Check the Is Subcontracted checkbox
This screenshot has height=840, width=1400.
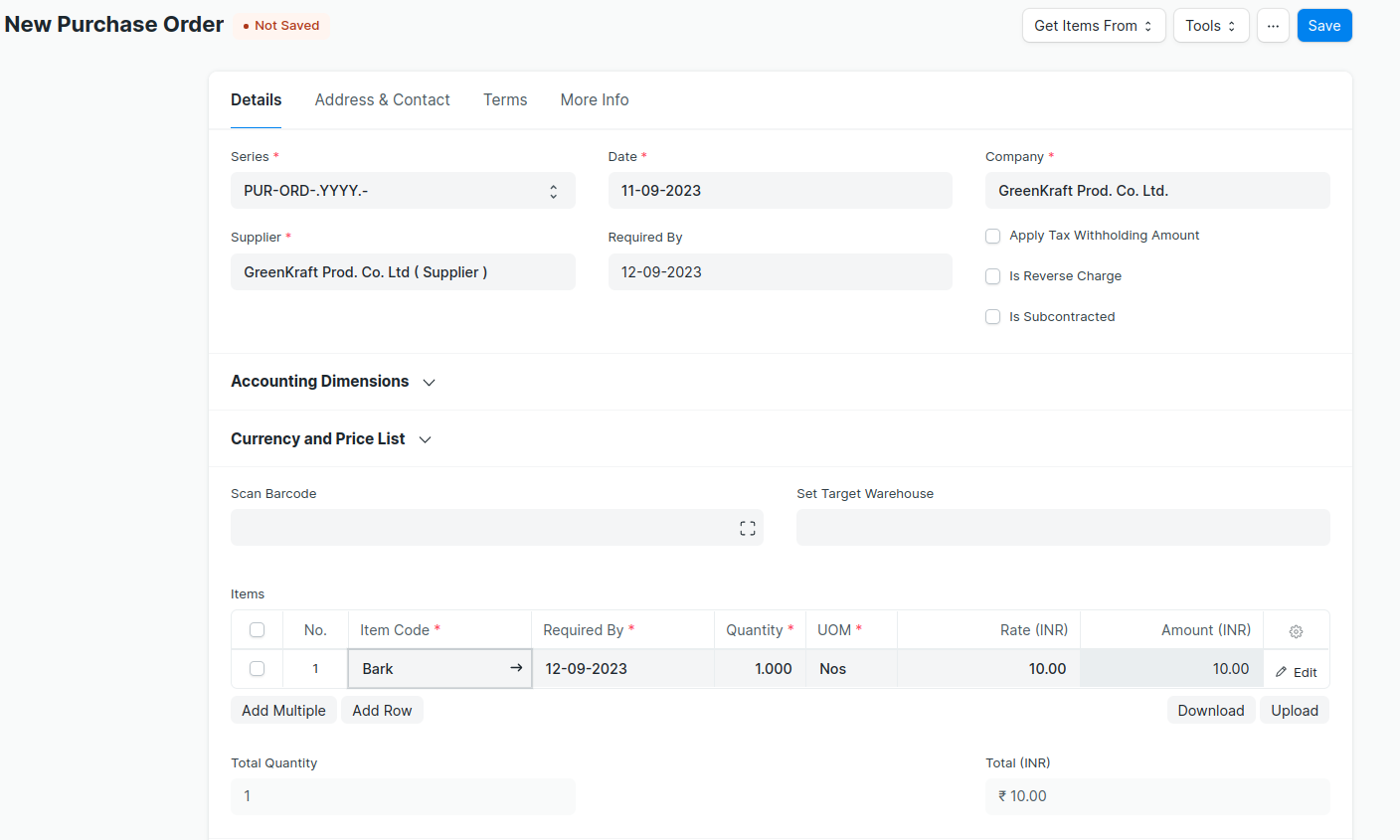point(992,317)
